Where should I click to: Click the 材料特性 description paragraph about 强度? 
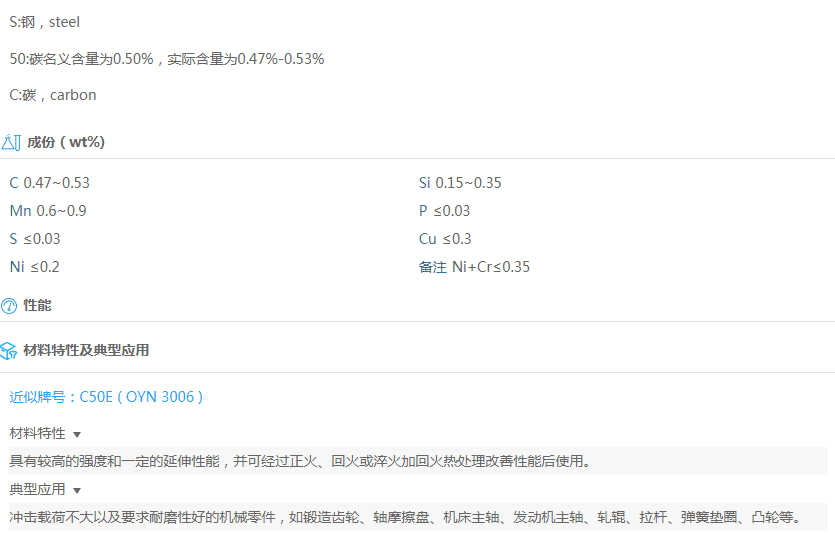click(x=300, y=461)
